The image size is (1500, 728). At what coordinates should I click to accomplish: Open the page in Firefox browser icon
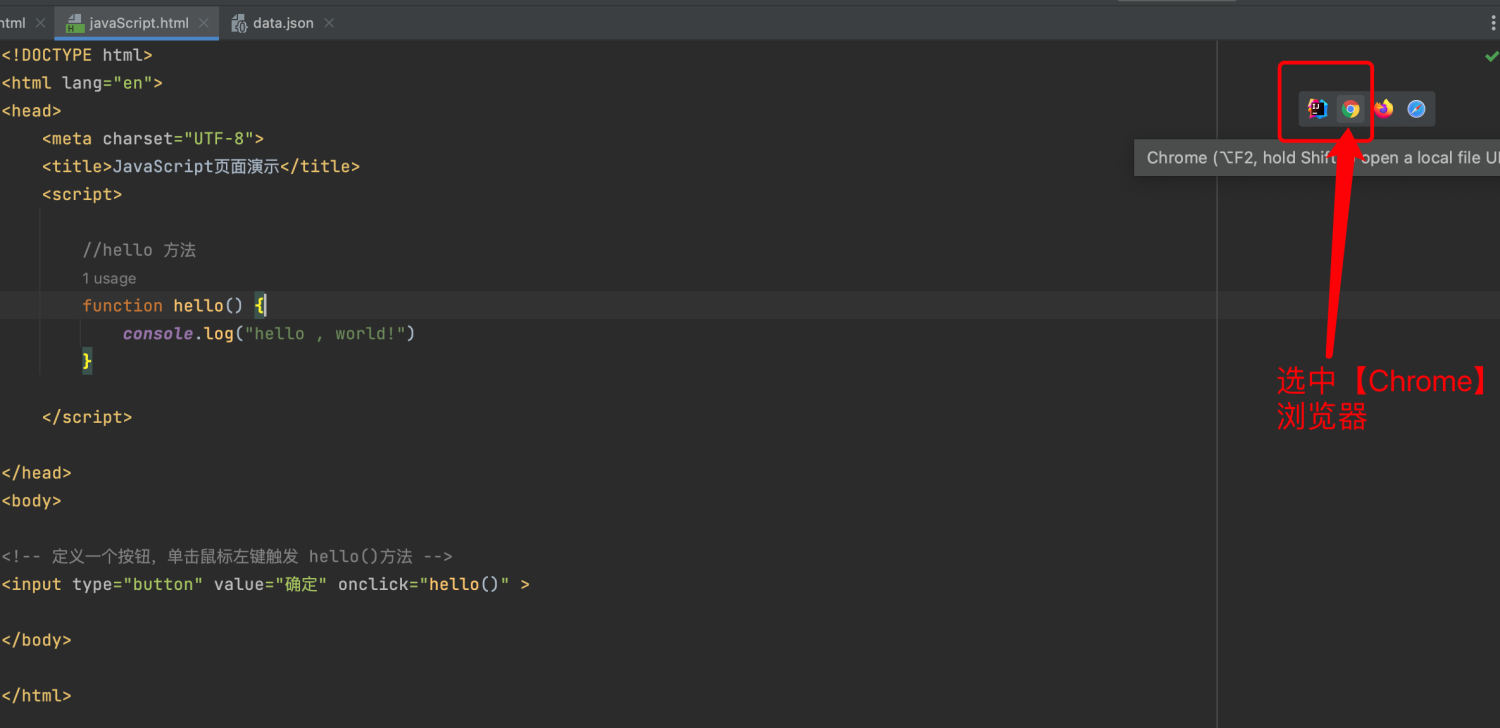pyautogui.click(x=1384, y=109)
